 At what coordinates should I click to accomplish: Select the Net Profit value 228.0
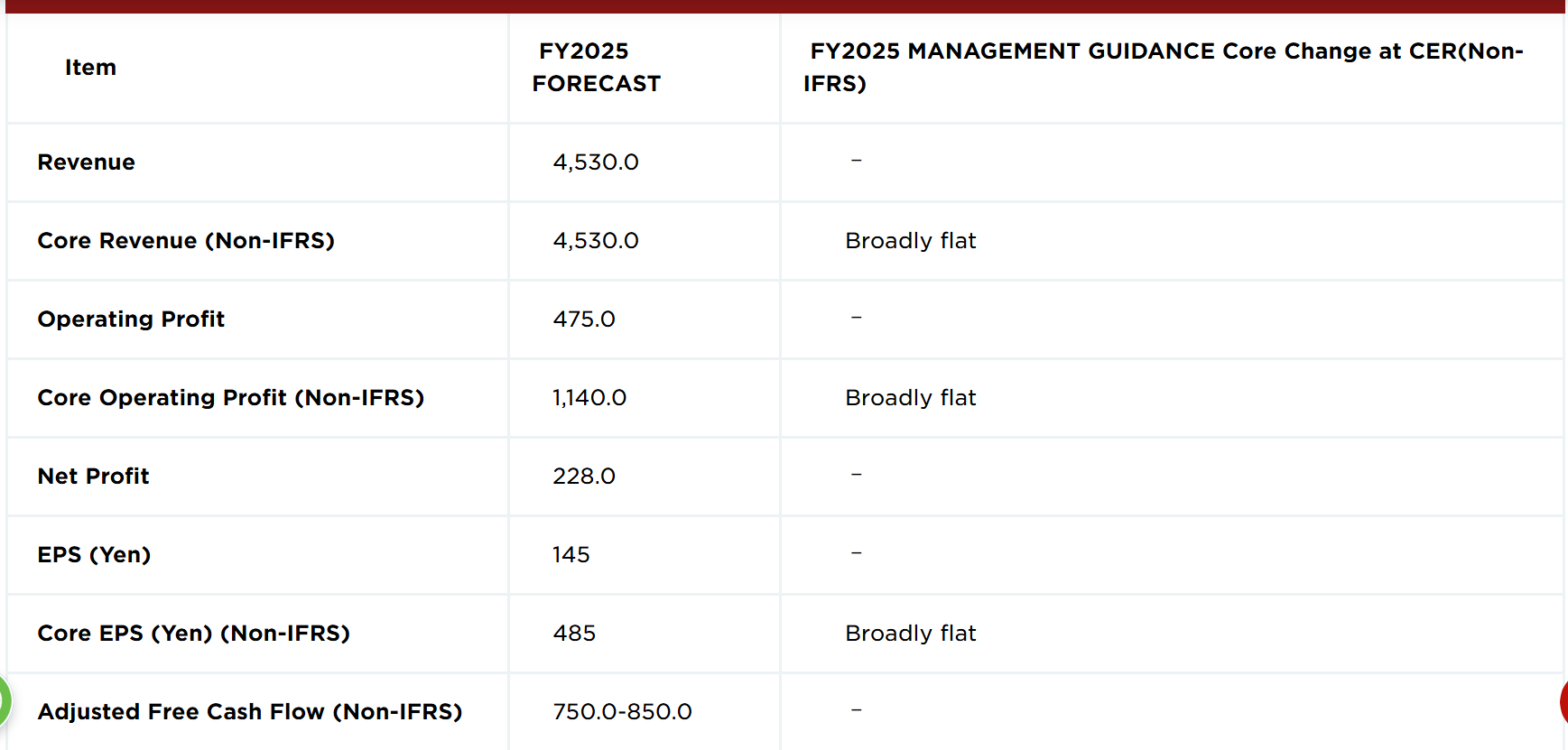(584, 477)
